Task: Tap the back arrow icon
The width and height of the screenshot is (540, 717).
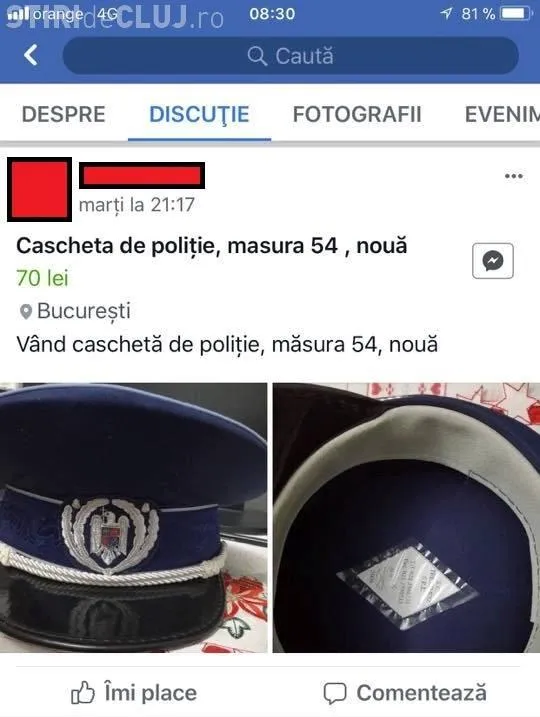Action: [31, 55]
